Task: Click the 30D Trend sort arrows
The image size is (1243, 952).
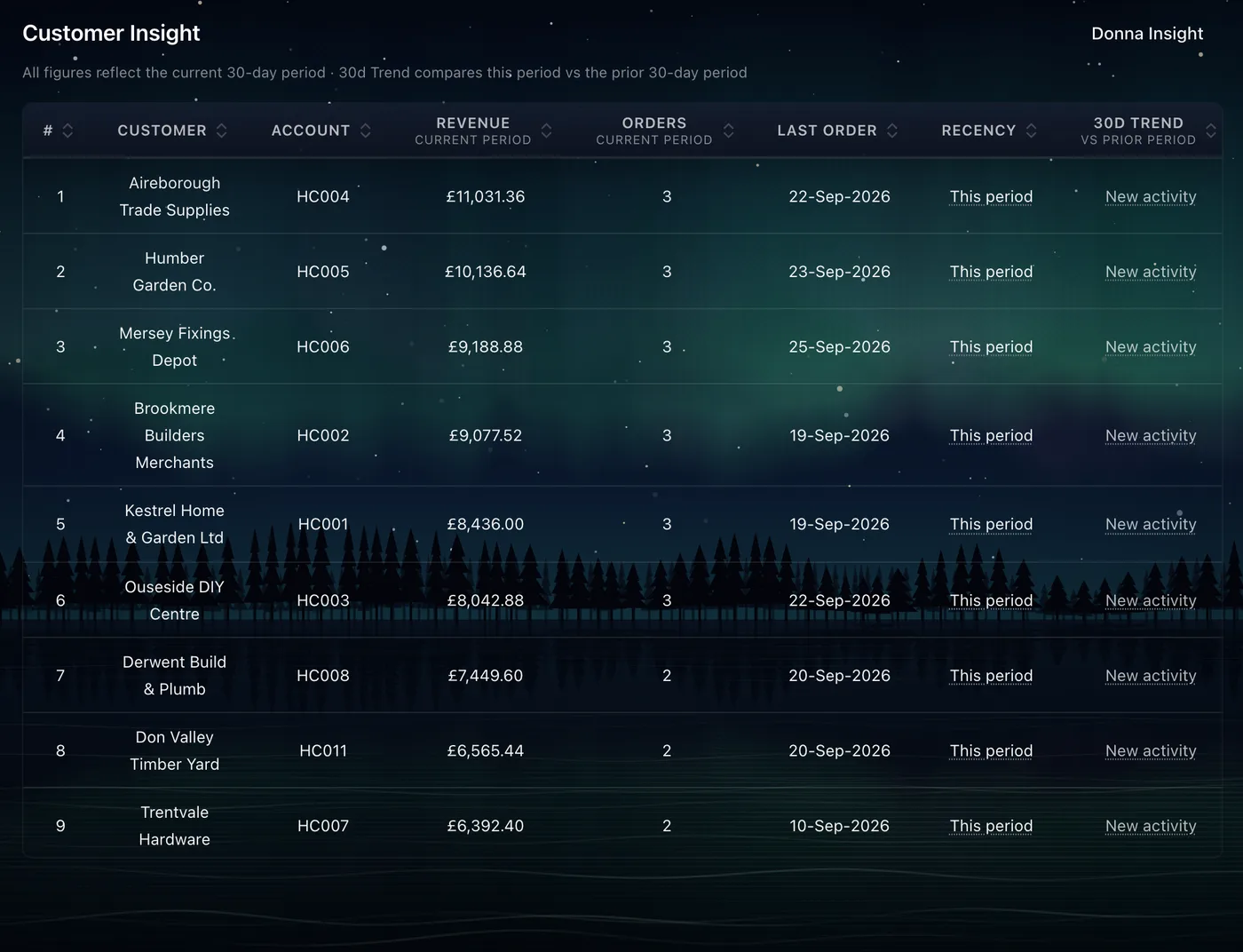Action: click(1210, 131)
